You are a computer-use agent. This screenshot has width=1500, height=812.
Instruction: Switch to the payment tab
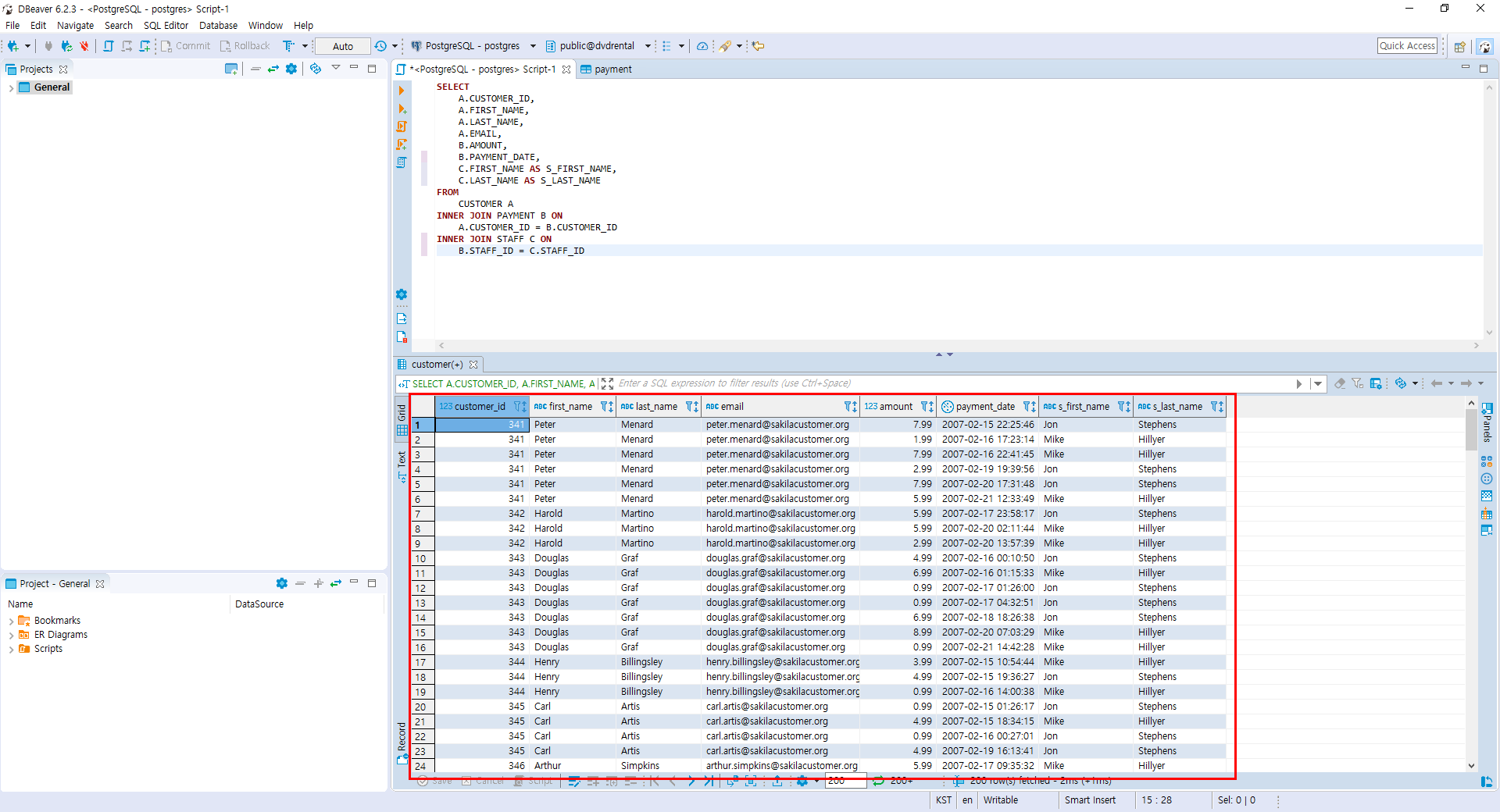point(606,69)
